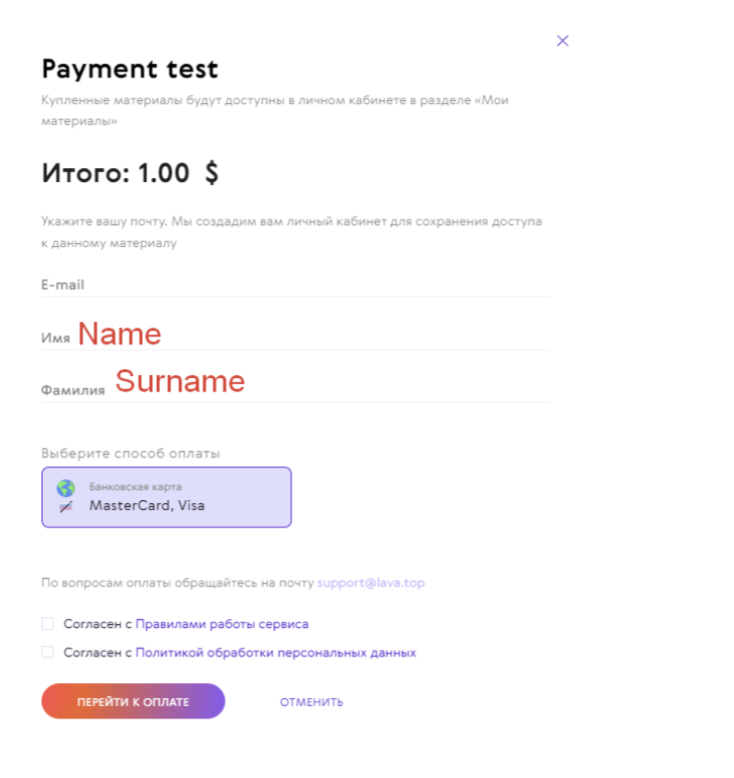Open the Правилами работы сервиса link
Viewport: 734px width, 778px height.
222,624
